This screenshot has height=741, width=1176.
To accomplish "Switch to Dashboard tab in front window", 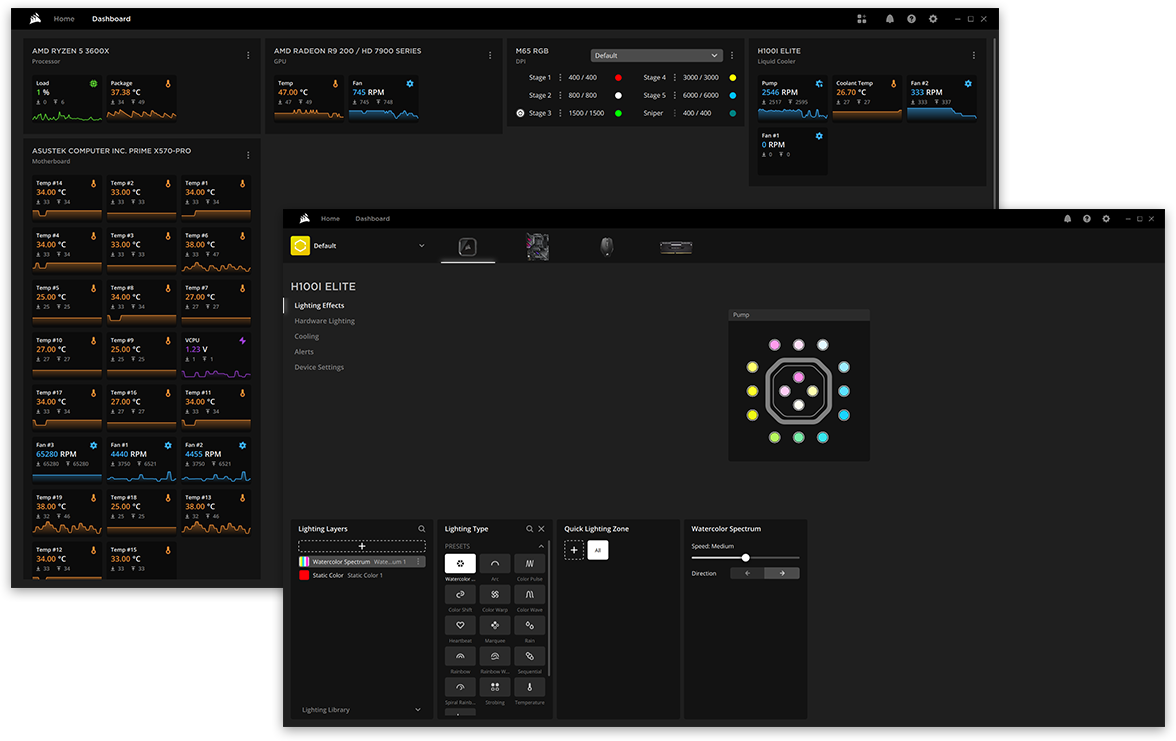I will click(x=372, y=219).
